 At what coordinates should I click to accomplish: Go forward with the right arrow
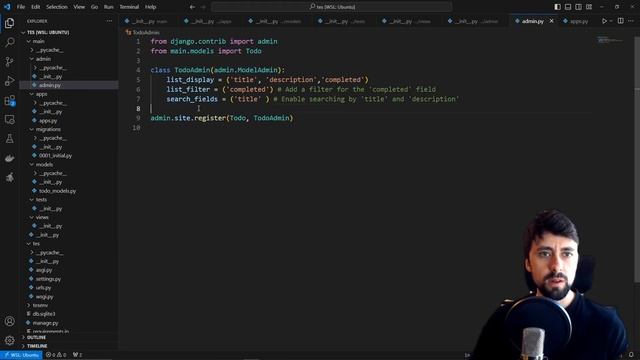tap(204, 7)
